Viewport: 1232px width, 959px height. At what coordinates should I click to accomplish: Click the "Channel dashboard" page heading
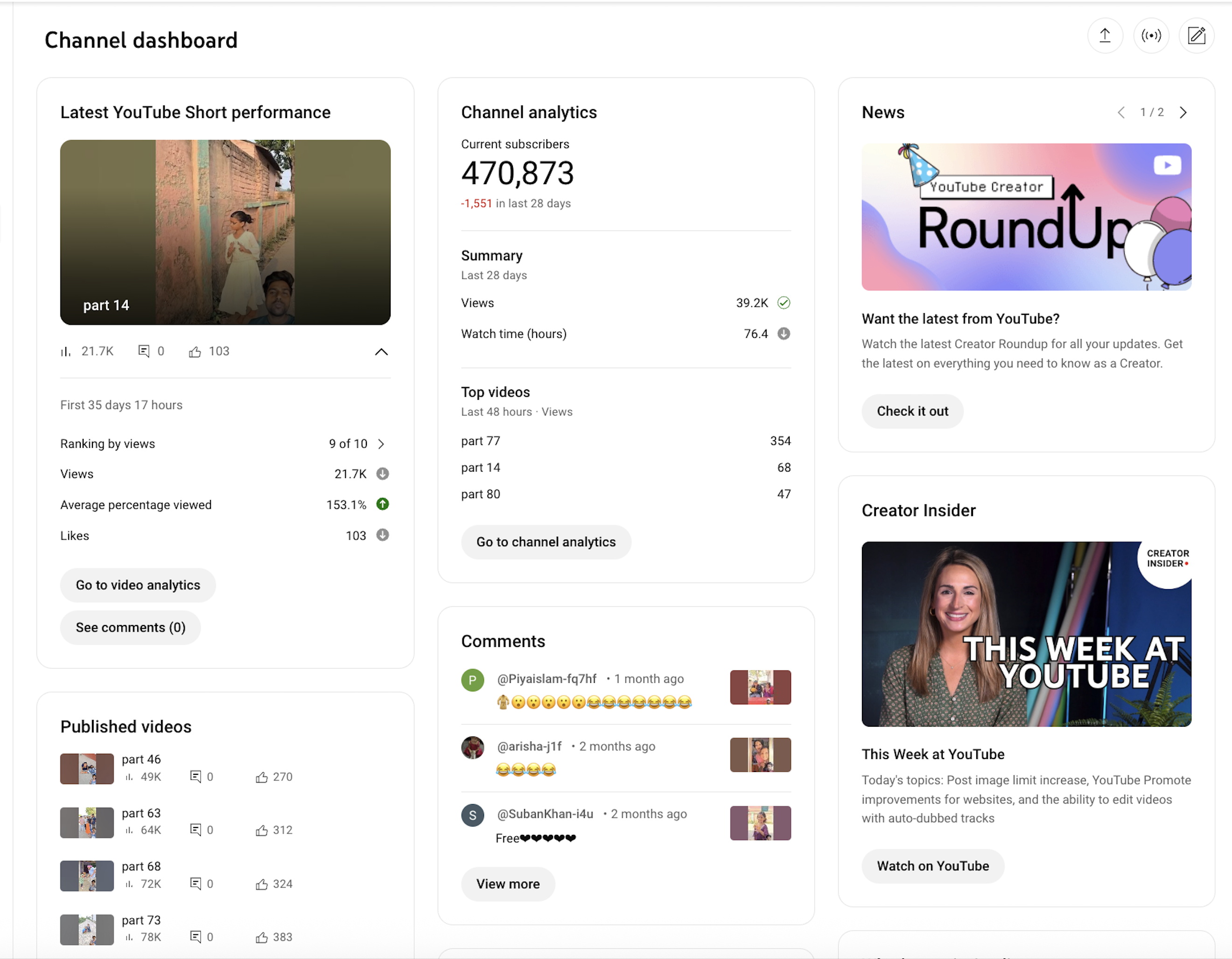click(x=141, y=40)
